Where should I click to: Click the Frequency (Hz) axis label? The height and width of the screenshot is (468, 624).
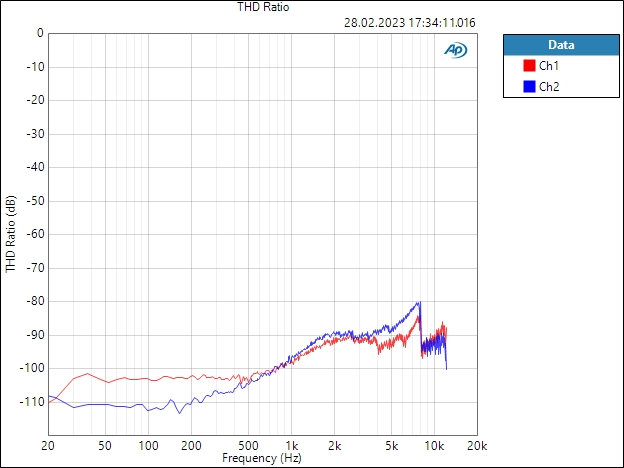click(261, 458)
